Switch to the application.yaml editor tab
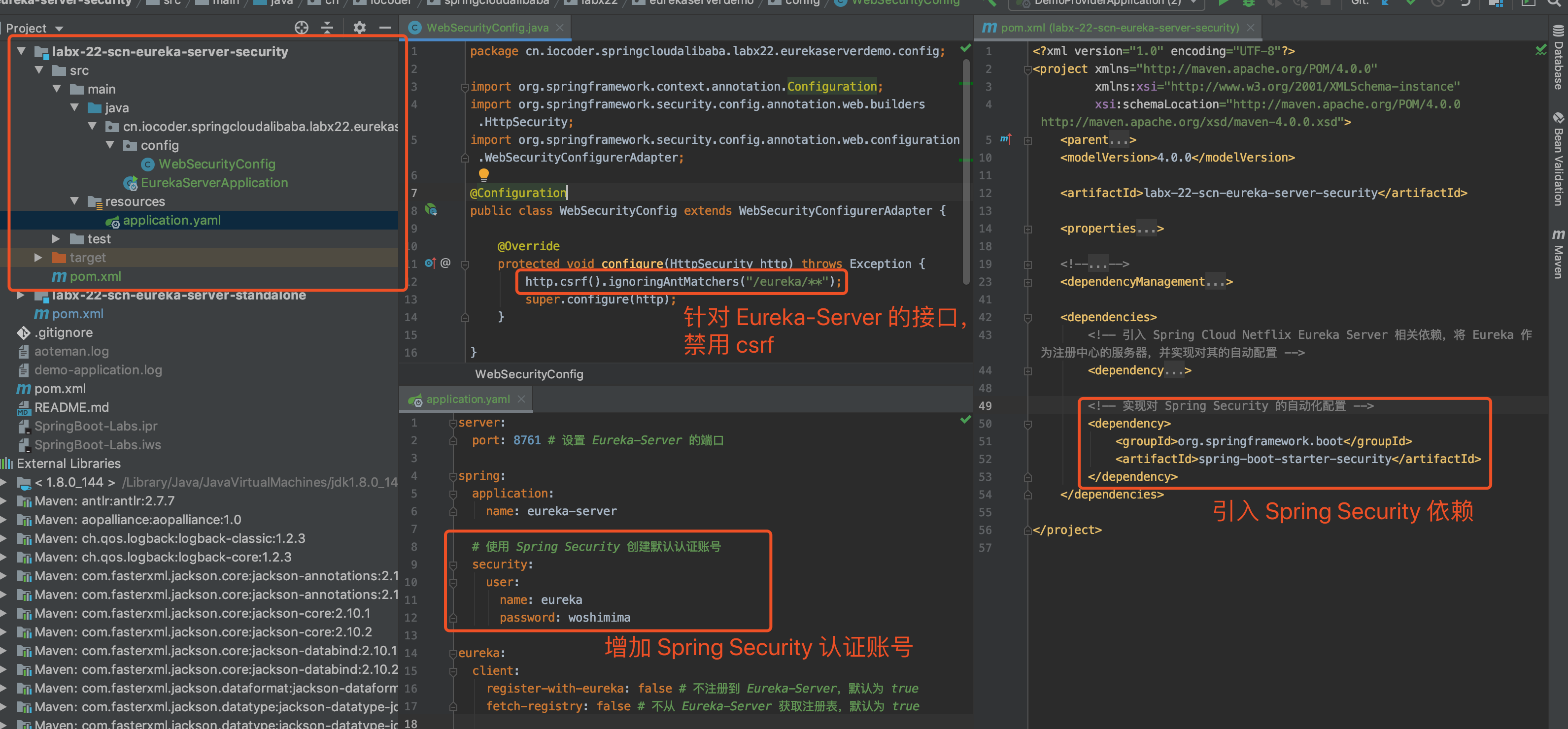Screen dimensions: 1568x729 tap(468, 399)
